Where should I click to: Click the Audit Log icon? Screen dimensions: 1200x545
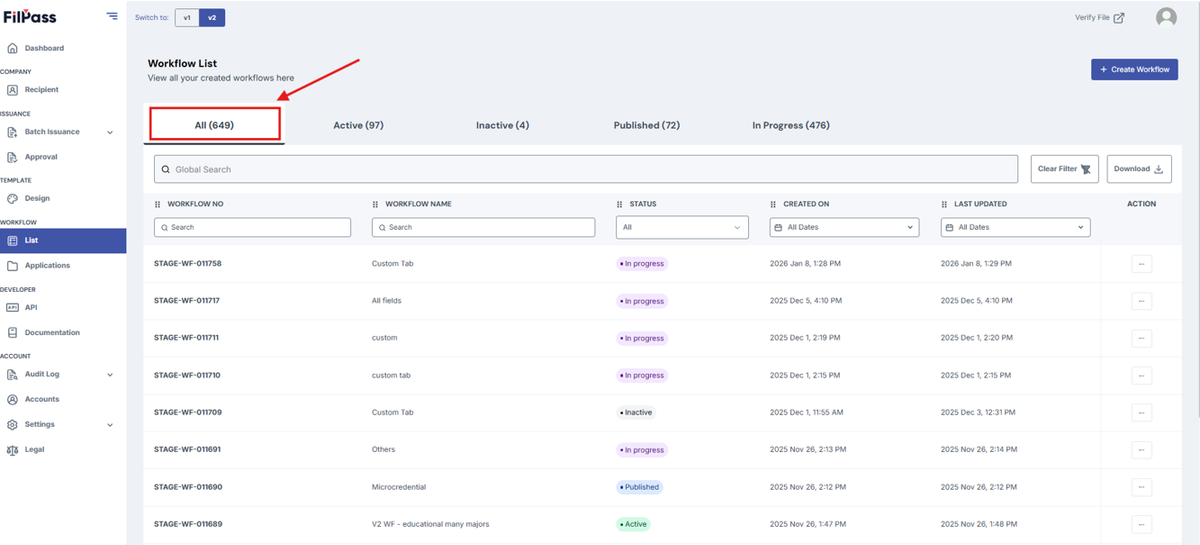[x=12, y=374]
